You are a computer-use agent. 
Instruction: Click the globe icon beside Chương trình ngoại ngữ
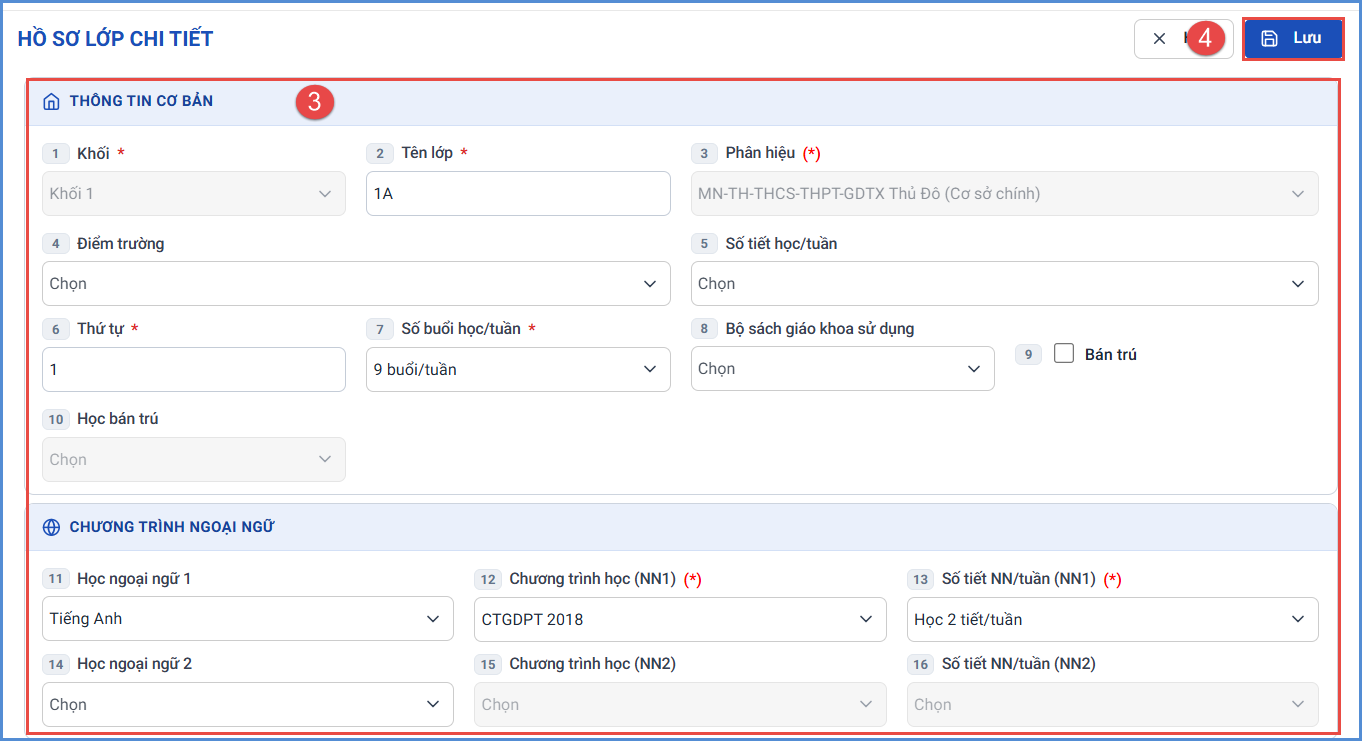click(x=51, y=527)
